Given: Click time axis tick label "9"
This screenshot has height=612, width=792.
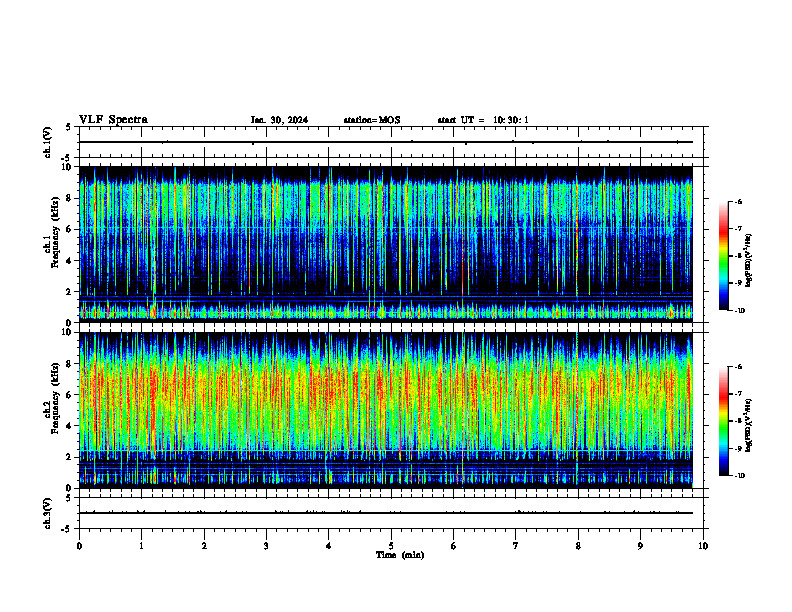Looking at the screenshot, I should pos(640,546).
